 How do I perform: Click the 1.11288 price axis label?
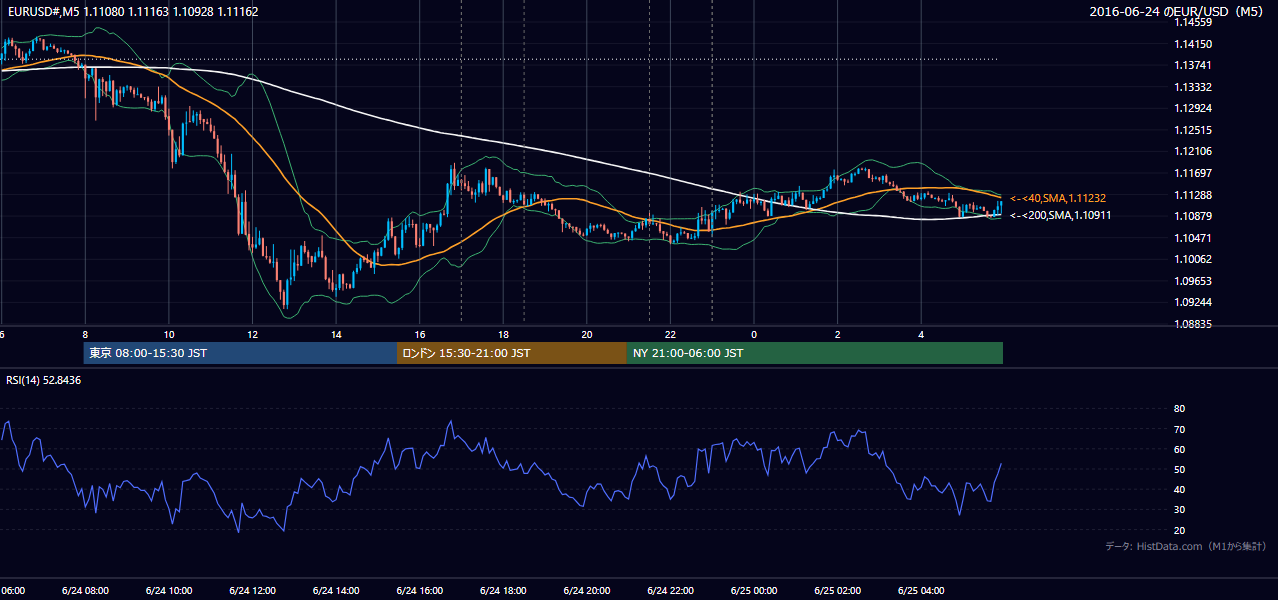(x=1195, y=195)
